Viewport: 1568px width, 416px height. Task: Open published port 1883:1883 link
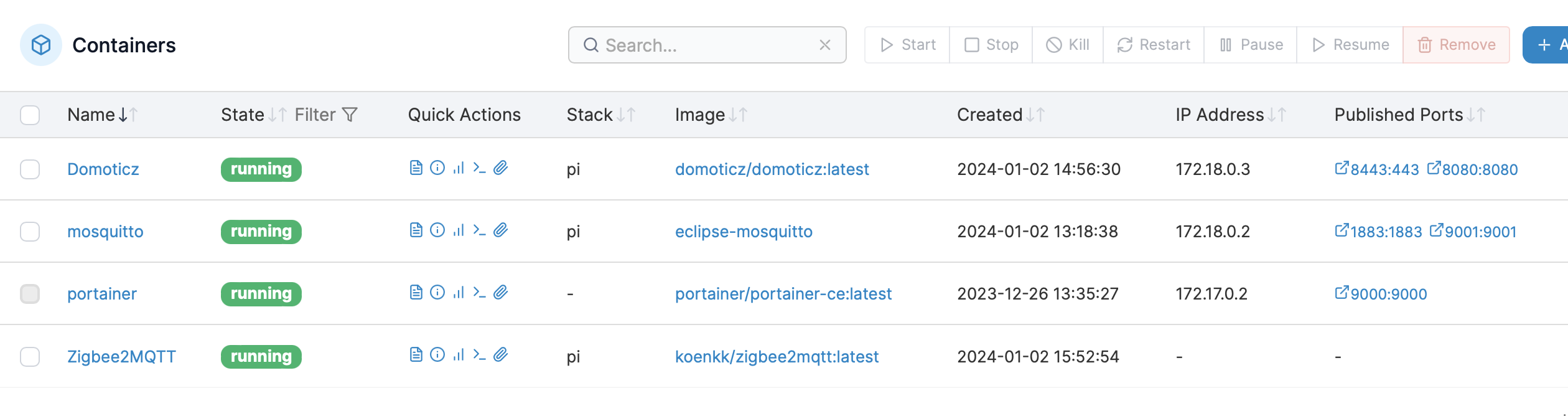(x=1378, y=232)
